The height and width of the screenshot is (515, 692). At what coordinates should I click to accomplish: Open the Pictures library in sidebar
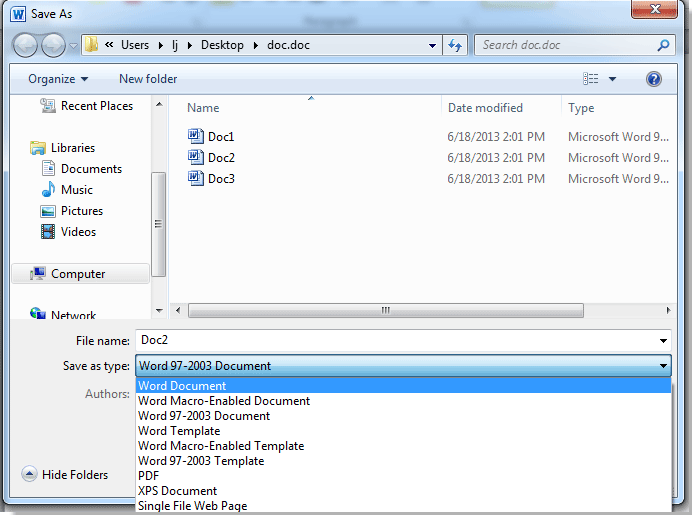pos(81,211)
